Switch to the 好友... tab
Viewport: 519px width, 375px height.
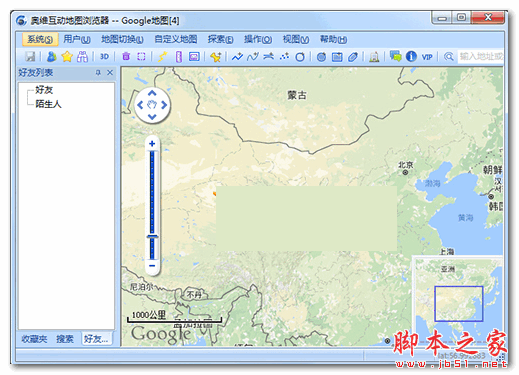96,339
